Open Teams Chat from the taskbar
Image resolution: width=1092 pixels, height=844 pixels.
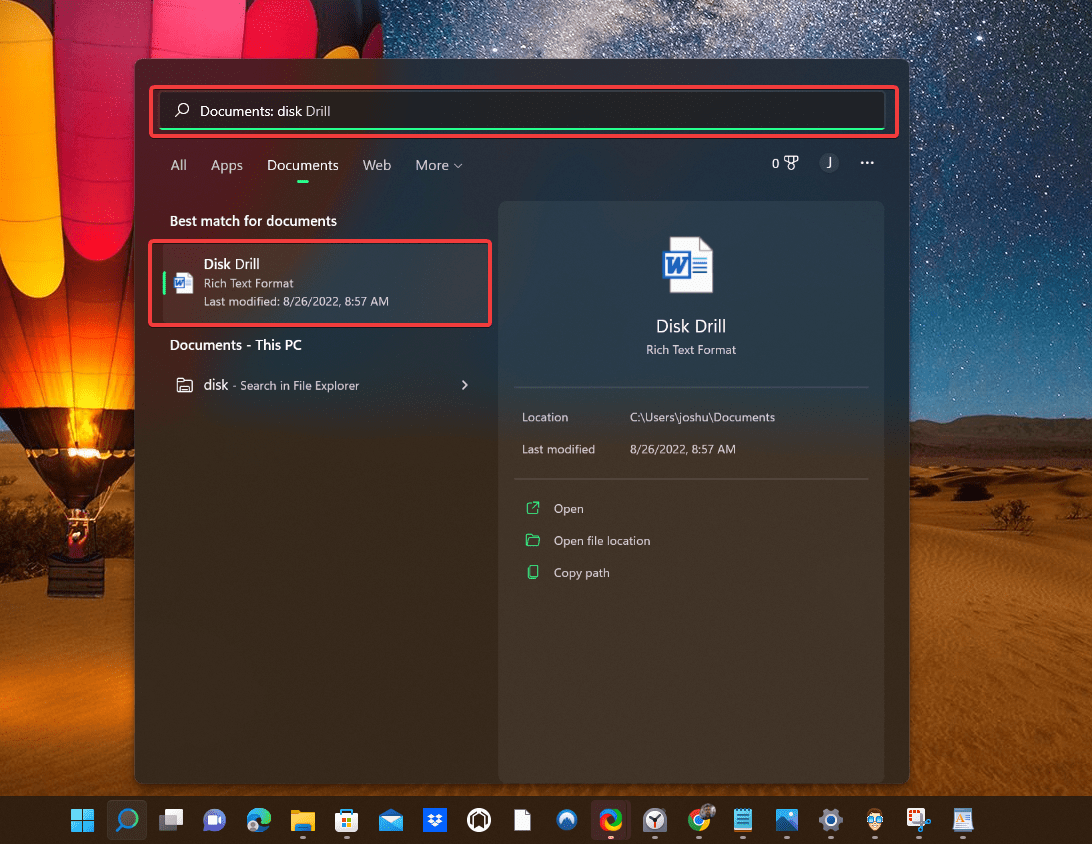coord(214,820)
